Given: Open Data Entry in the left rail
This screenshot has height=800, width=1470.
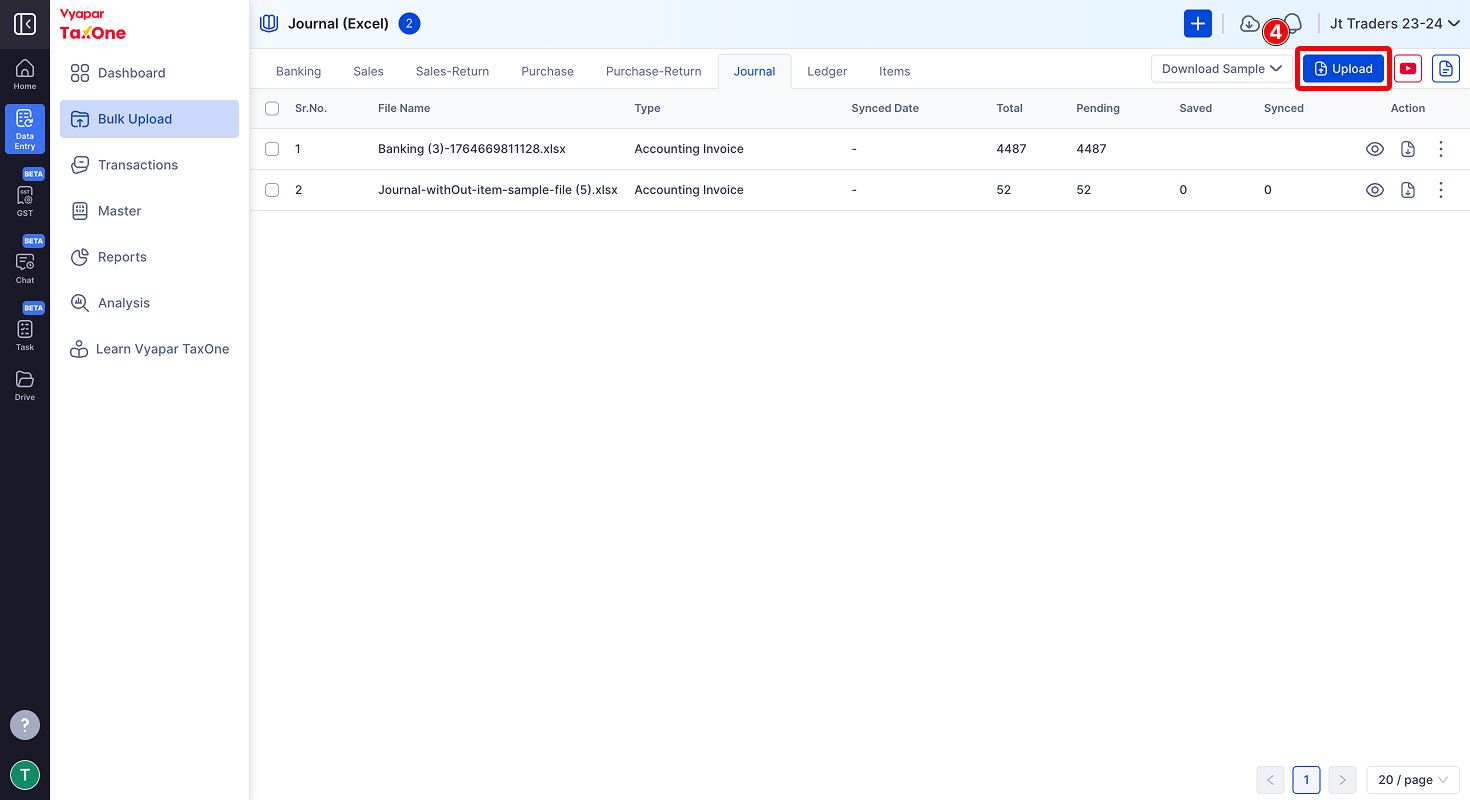Looking at the screenshot, I should click(x=25, y=129).
